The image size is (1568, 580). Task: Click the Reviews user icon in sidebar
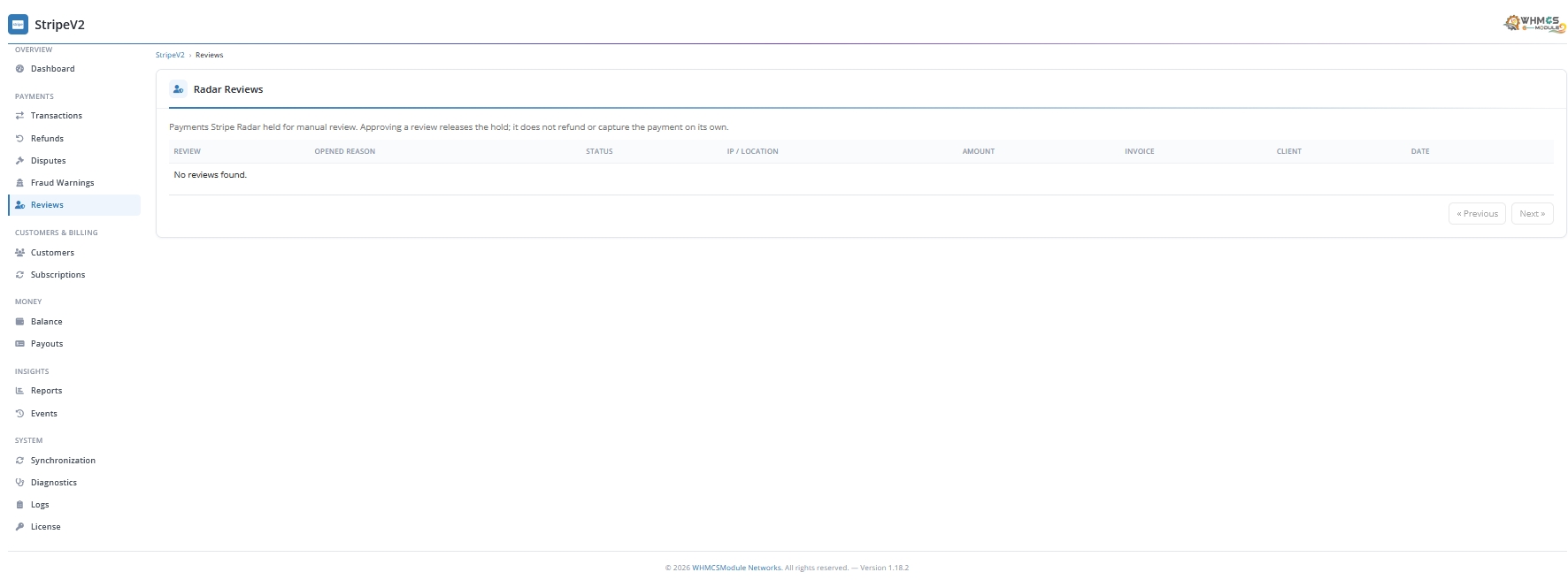click(19, 205)
